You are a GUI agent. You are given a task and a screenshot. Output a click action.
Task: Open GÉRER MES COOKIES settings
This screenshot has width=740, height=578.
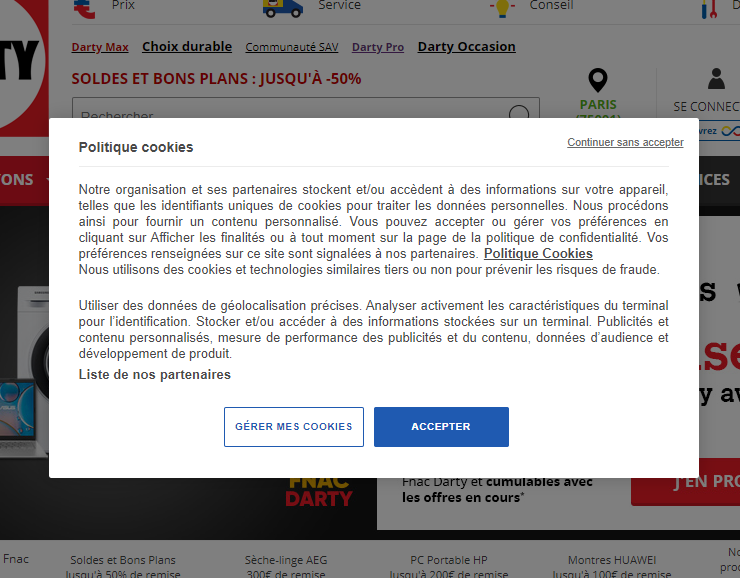[x=294, y=427]
